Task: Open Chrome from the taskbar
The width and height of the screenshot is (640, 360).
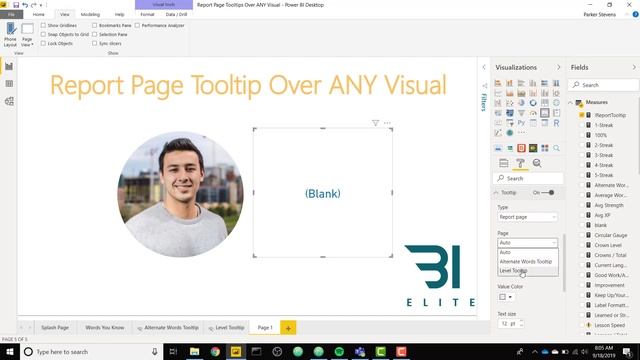Action: 215,351
